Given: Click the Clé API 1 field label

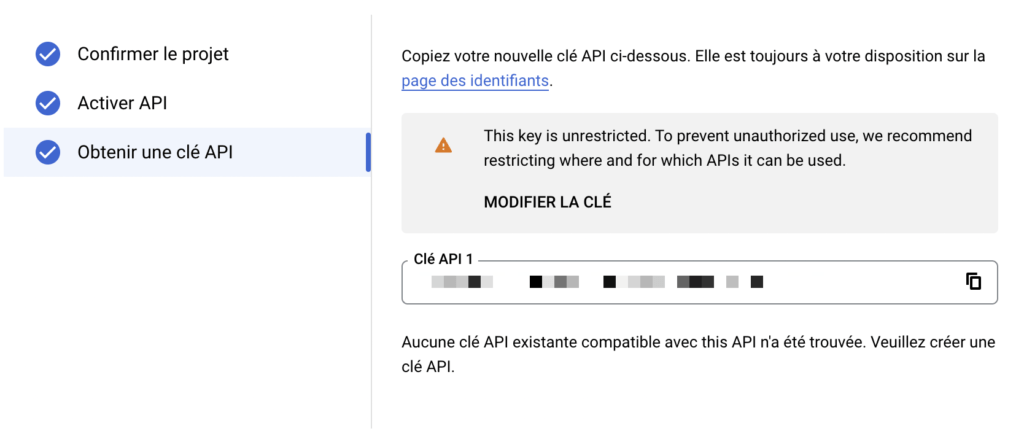Looking at the screenshot, I should point(443,259).
